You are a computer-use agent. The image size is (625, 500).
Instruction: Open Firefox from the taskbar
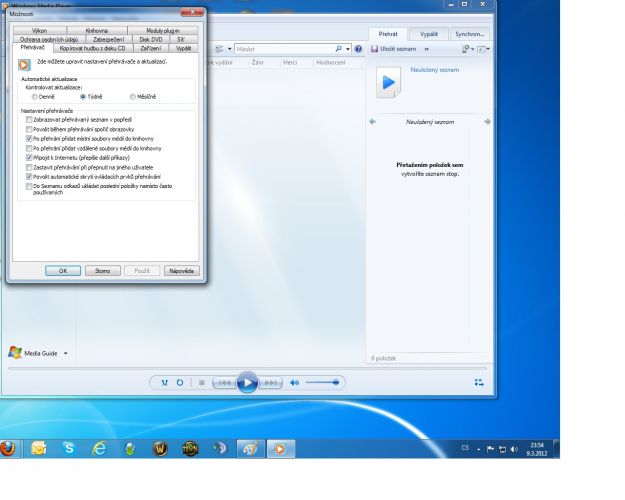pyautogui.click(x=7, y=449)
